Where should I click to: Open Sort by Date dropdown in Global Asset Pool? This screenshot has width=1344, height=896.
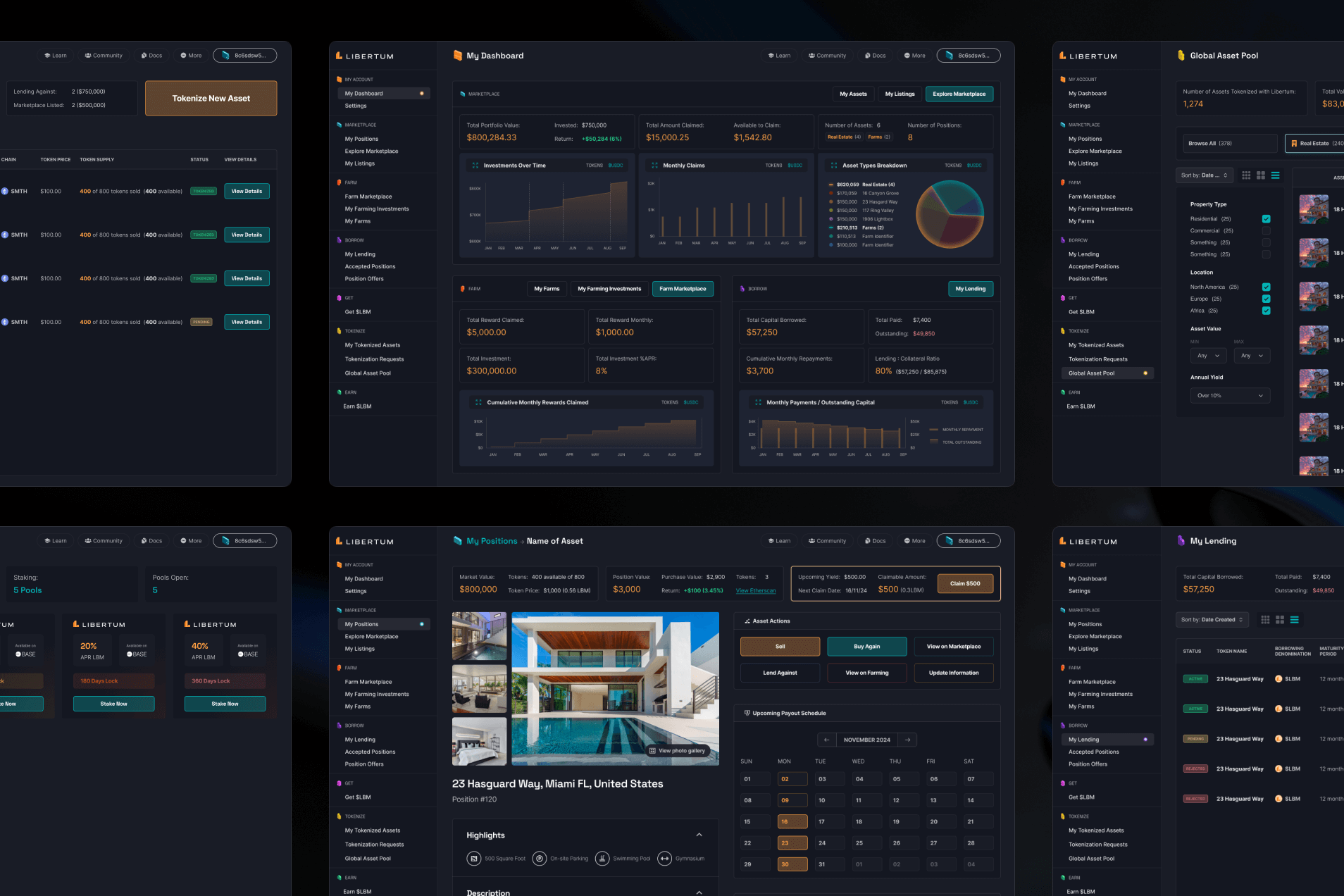click(1204, 175)
